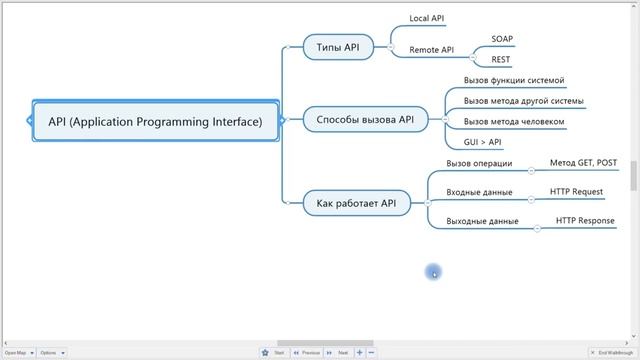Screen dimensions: 640x360
Task: Select Вызов метода человеком subtopic
Action: (514, 122)
